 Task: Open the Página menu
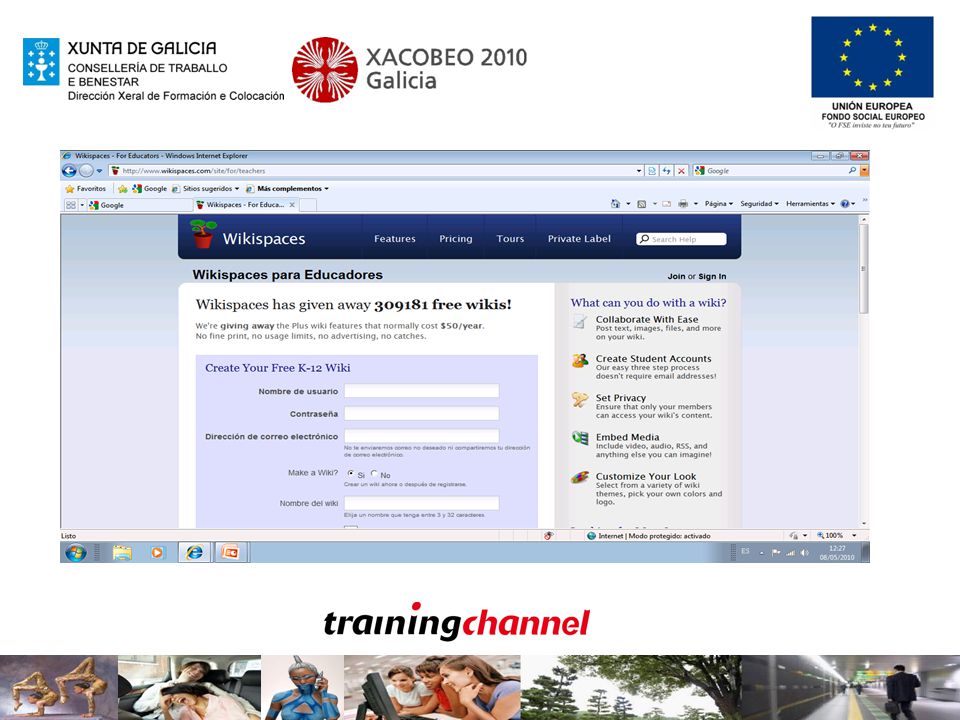(718, 204)
